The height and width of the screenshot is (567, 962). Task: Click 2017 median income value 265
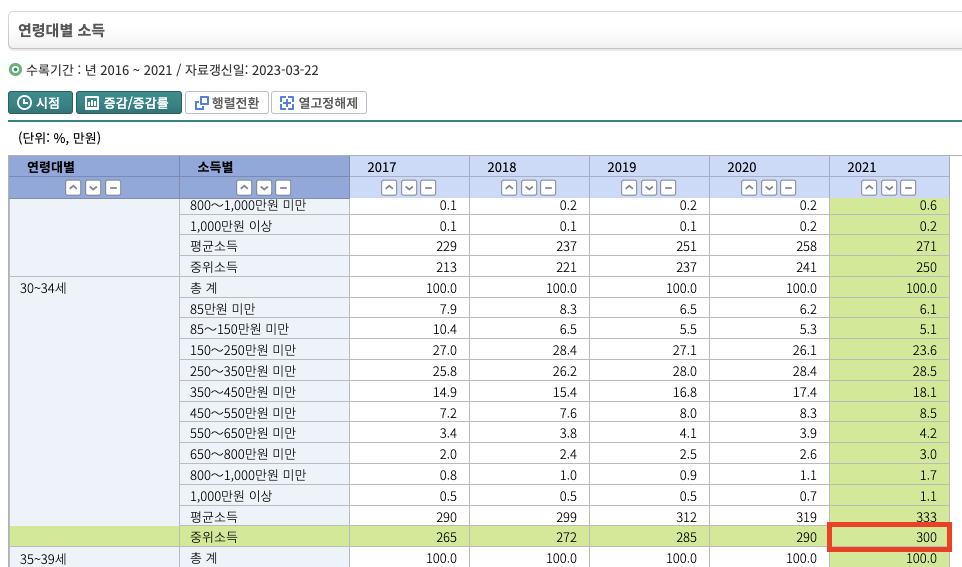409,537
